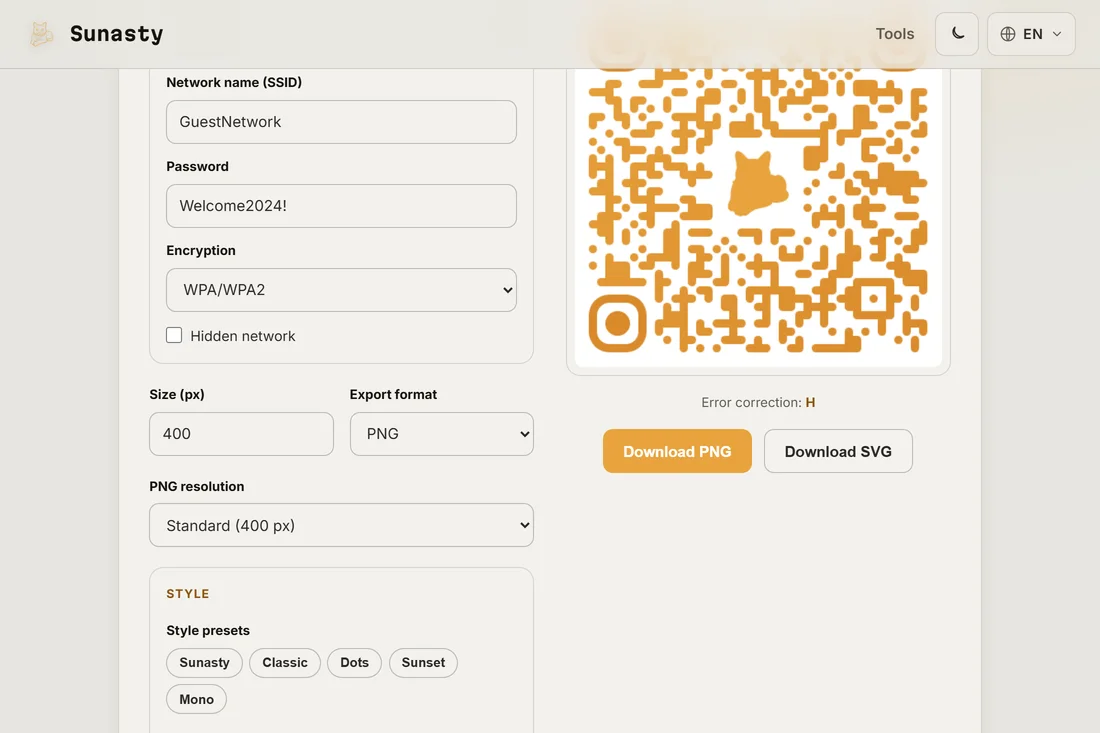
Task: Click the Download PNG button
Action: [x=677, y=451]
